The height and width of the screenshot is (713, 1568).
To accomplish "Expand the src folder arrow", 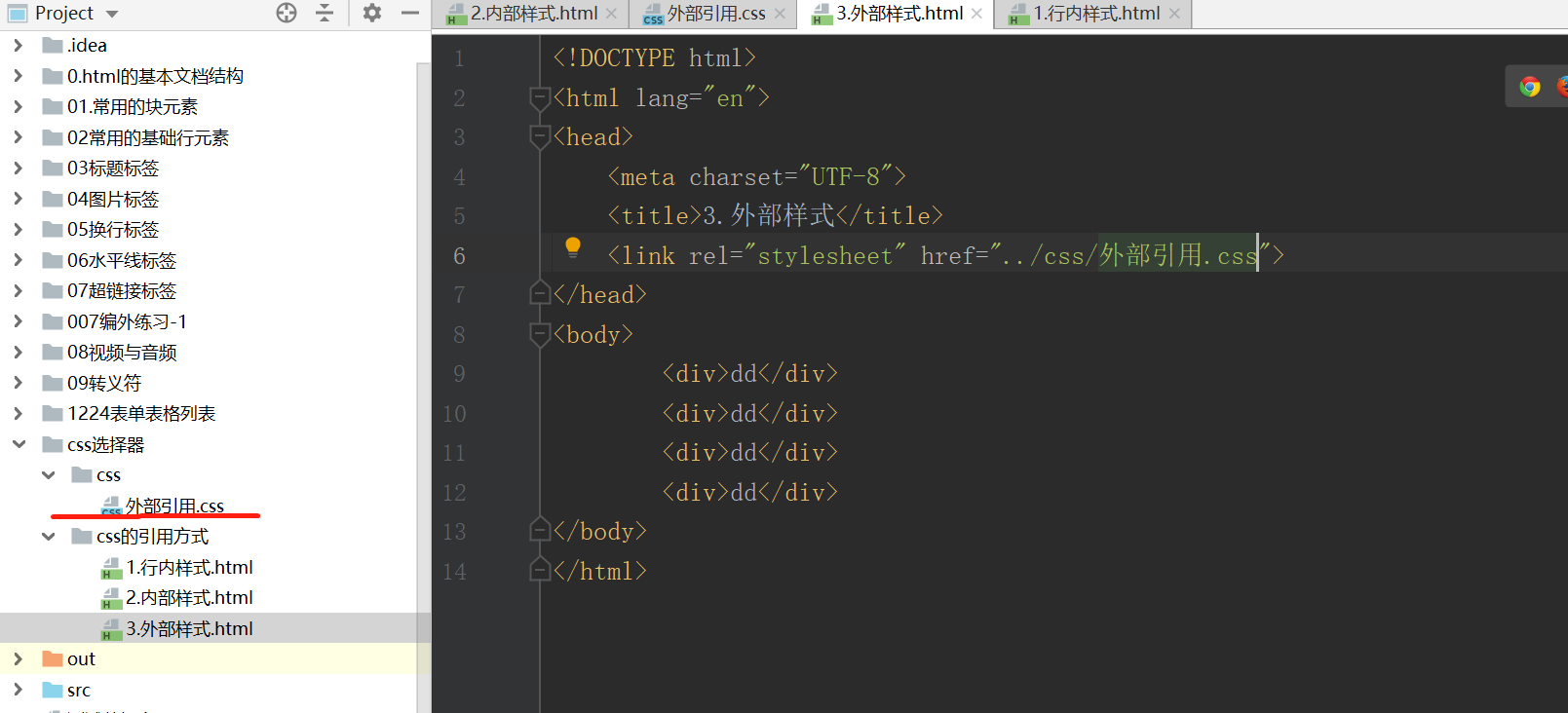I will pyautogui.click(x=19, y=690).
